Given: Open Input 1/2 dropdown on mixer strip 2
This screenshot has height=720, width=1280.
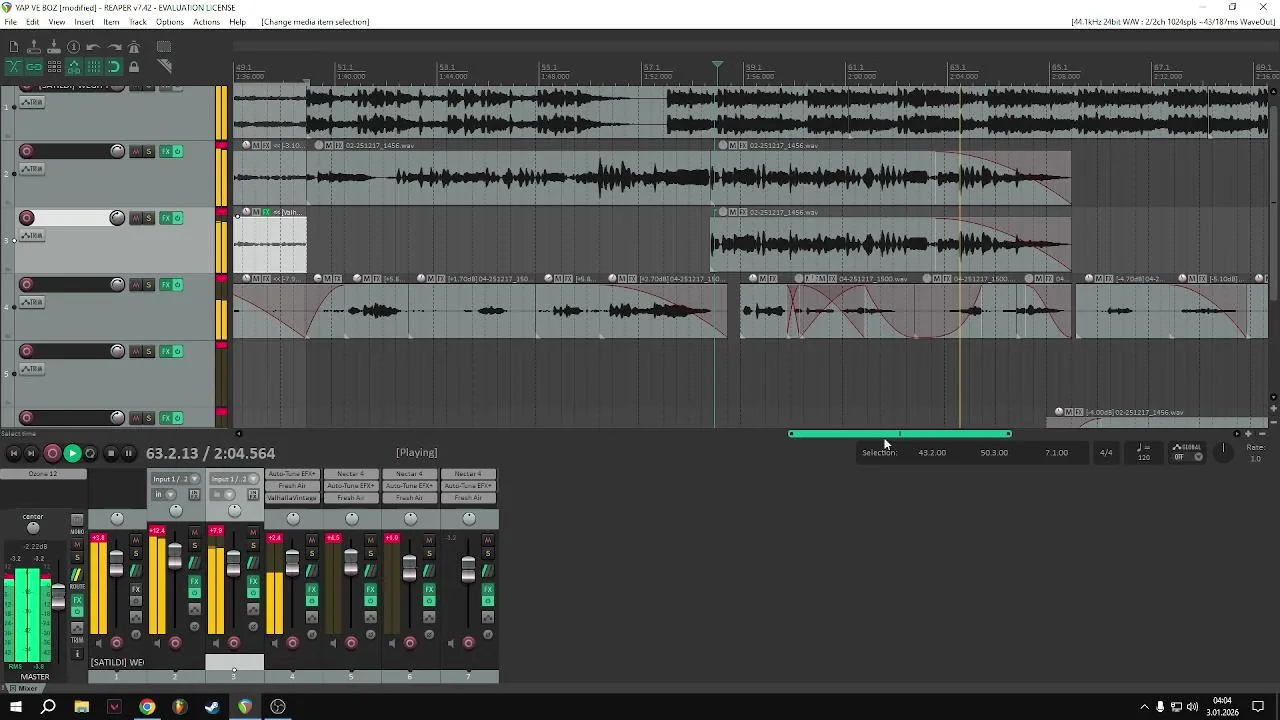Looking at the screenshot, I should [175, 479].
